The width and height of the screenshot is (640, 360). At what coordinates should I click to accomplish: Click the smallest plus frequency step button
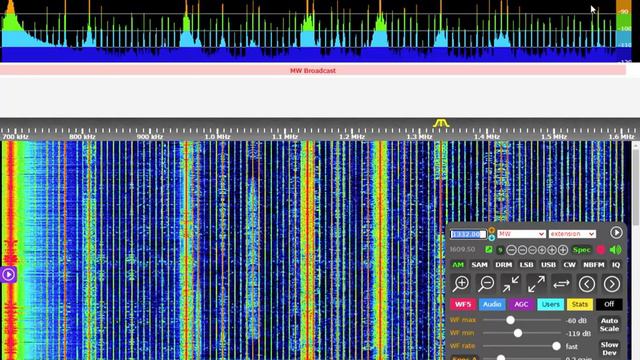[x=542, y=250]
